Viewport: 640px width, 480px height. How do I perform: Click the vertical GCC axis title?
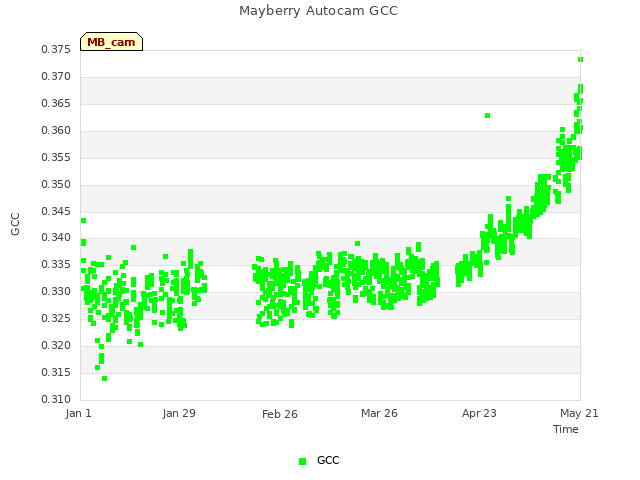pyautogui.click(x=15, y=224)
